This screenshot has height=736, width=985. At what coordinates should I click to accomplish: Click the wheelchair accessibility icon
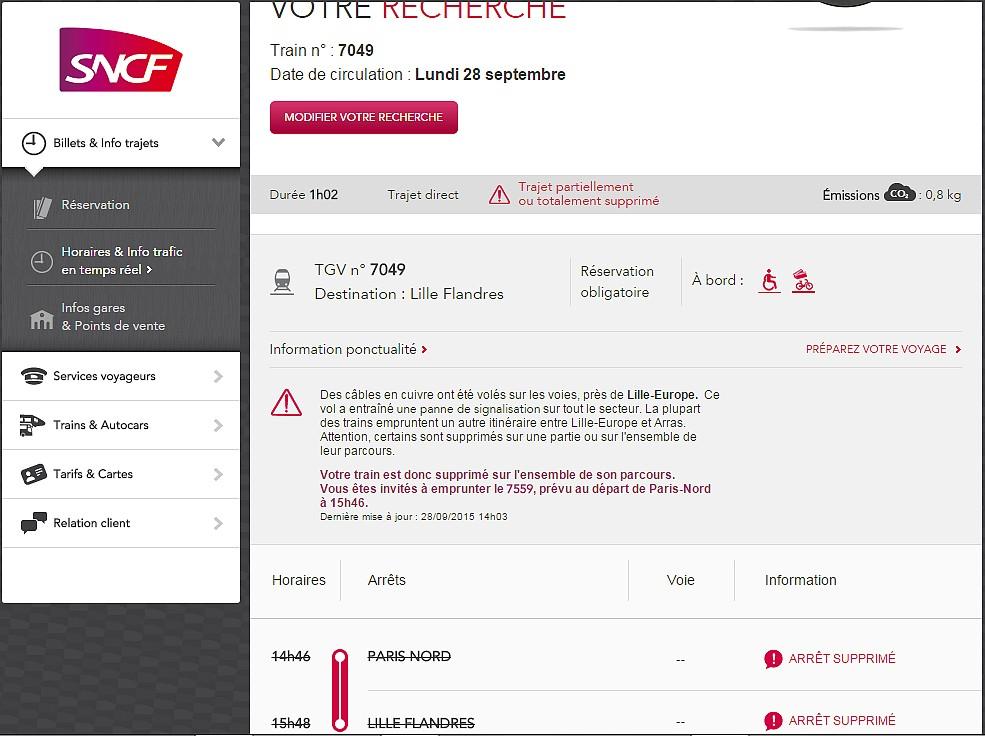(x=769, y=281)
